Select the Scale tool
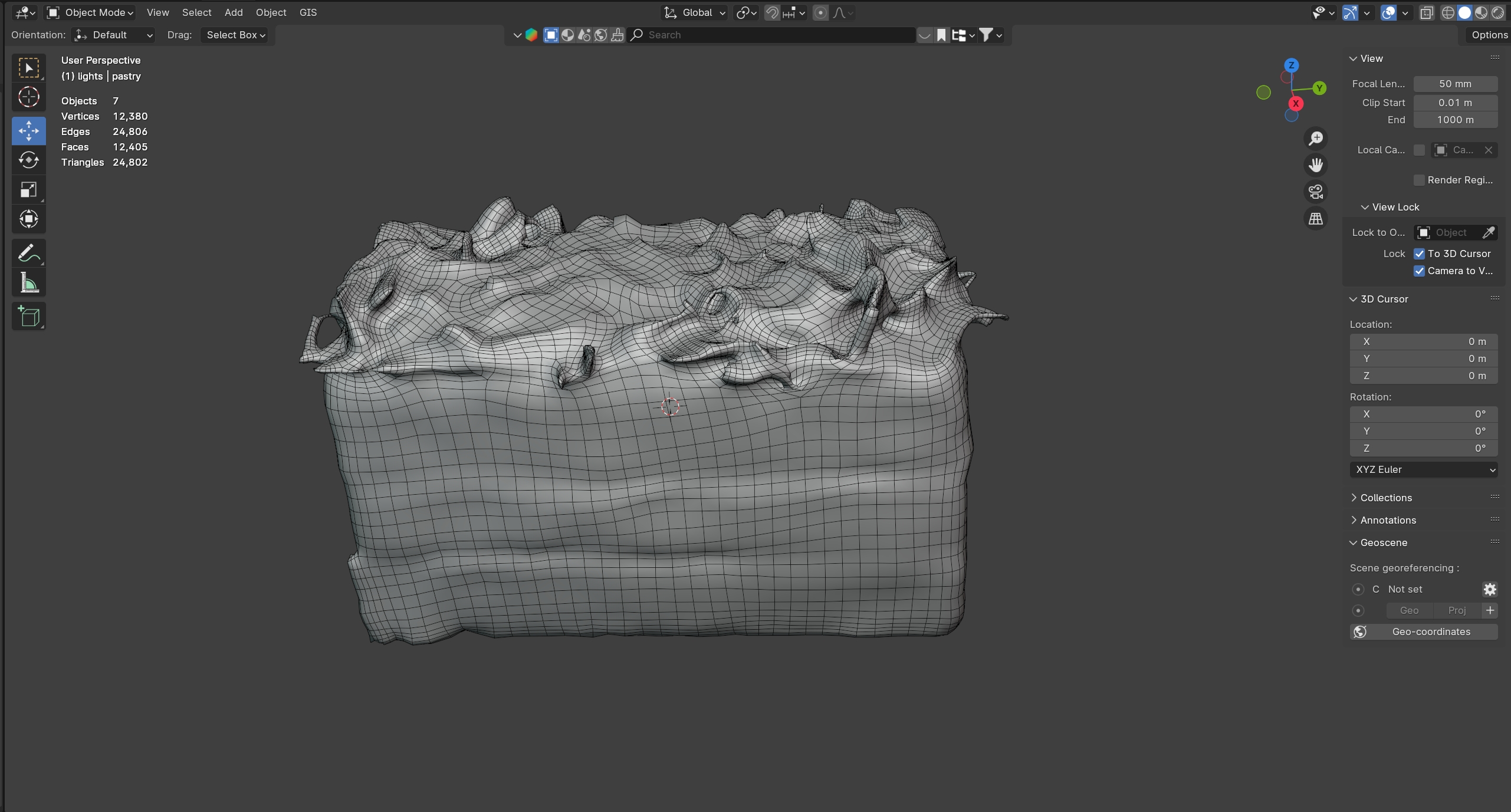Viewport: 1511px width, 812px height. (x=28, y=189)
